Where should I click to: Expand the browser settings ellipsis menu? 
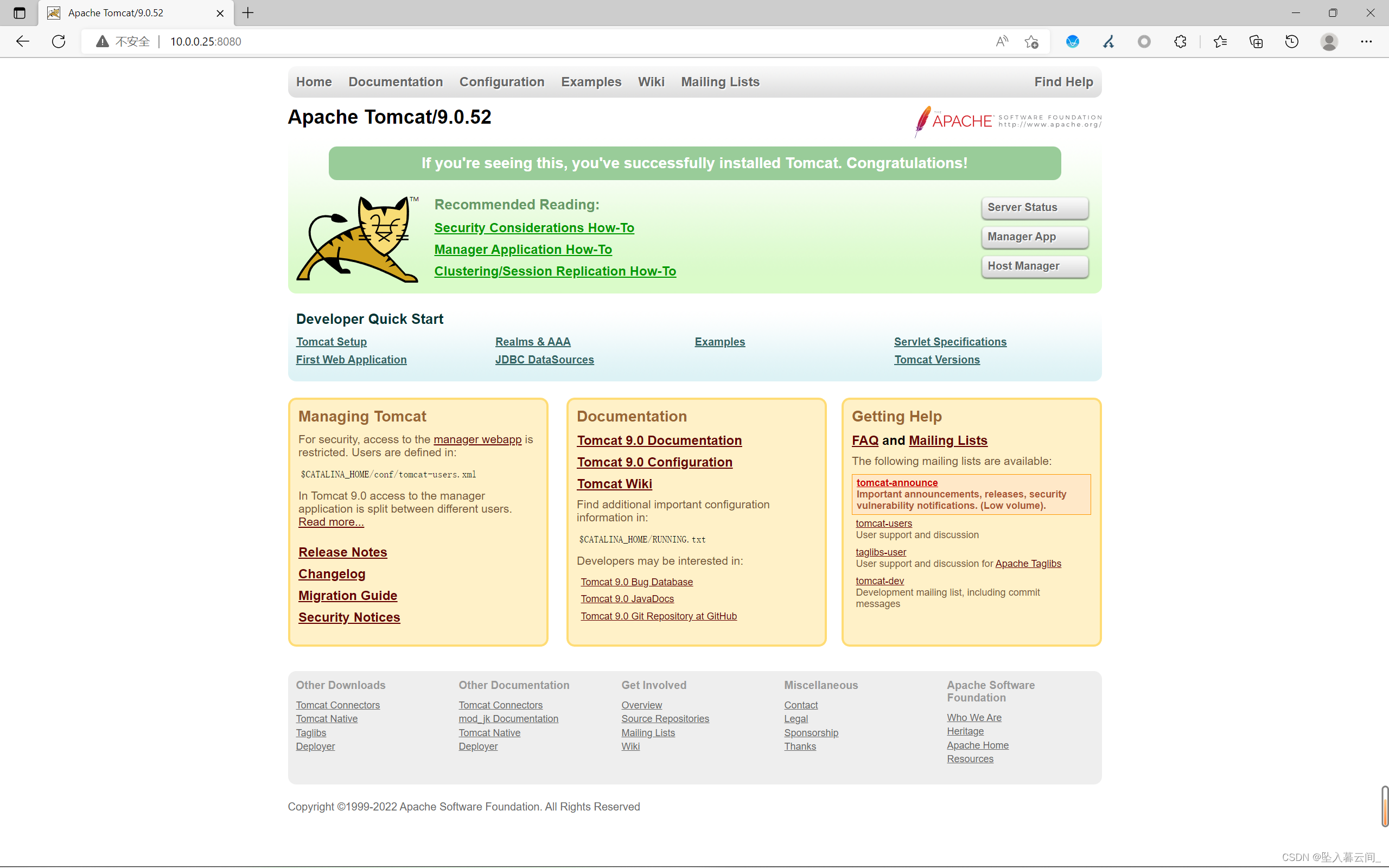[1366, 41]
